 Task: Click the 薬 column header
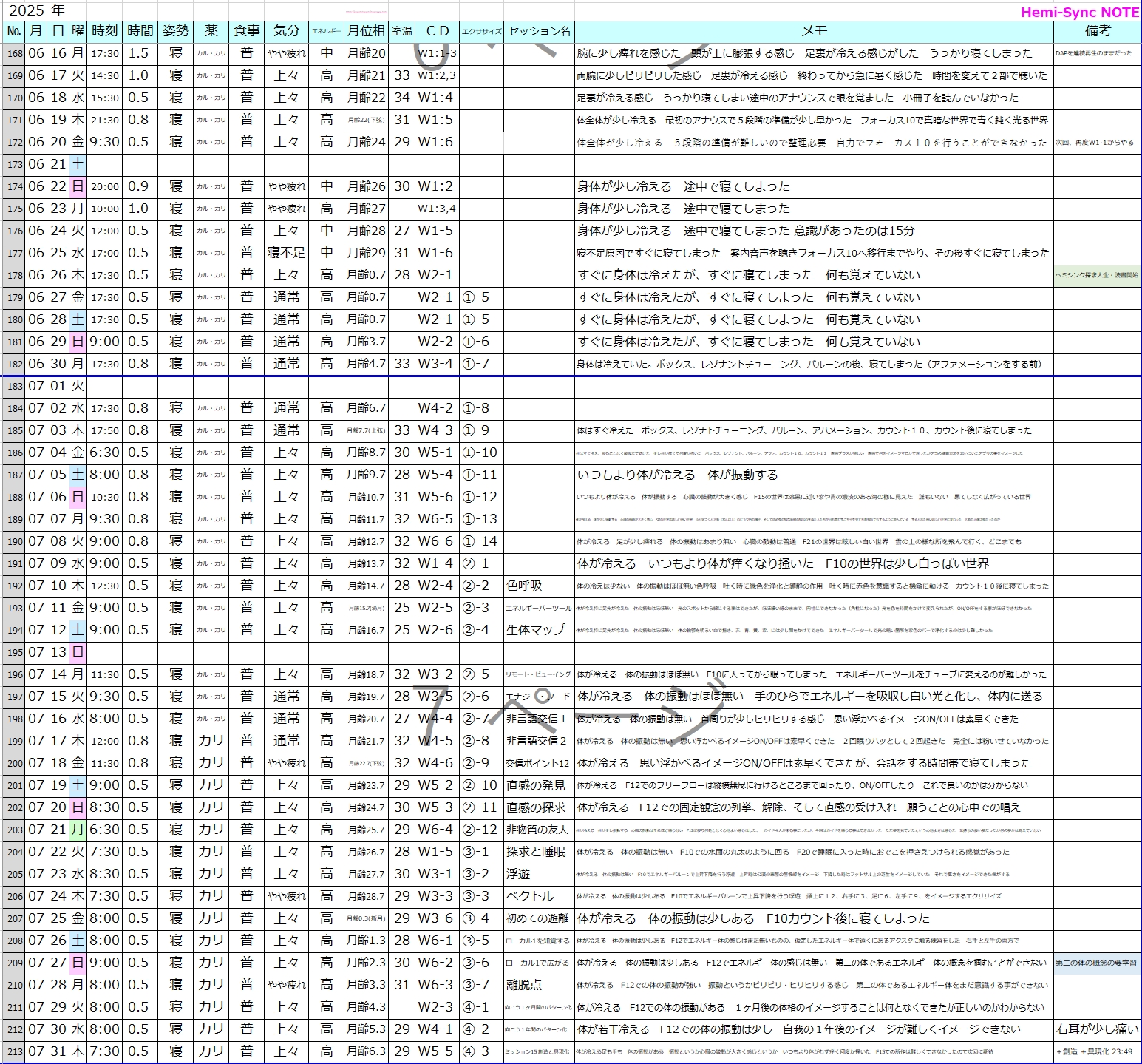pos(211,31)
